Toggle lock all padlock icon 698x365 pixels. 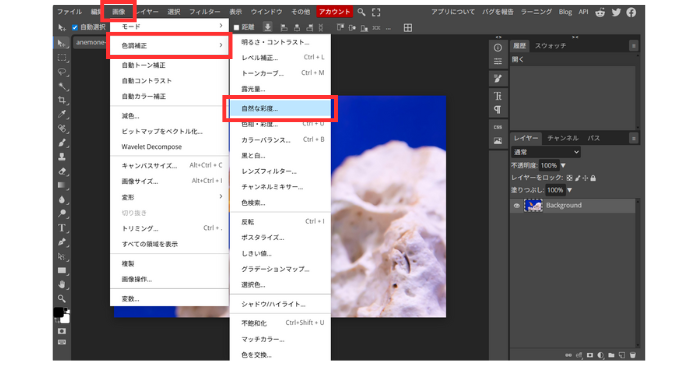593,178
